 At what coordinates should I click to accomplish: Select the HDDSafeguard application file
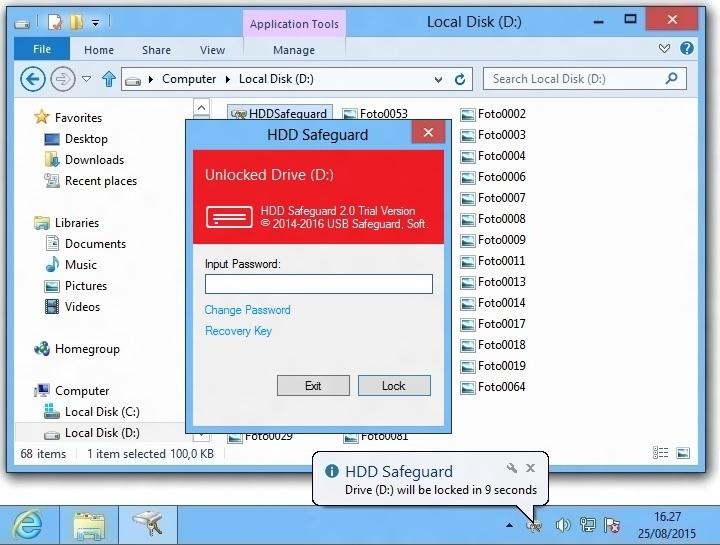click(280, 113)
